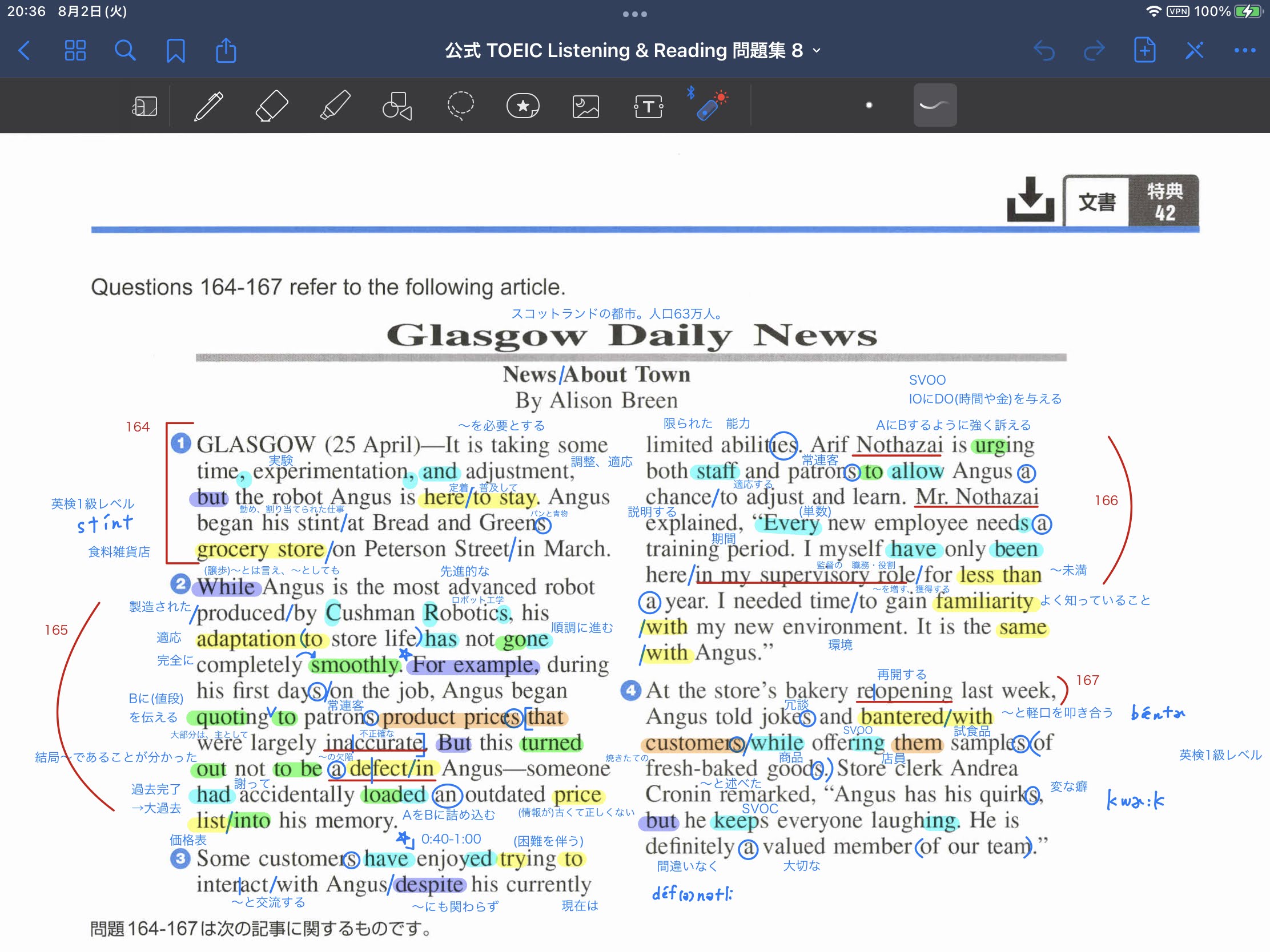
Task: Tap the VPN status badge
Action: 1177,11
